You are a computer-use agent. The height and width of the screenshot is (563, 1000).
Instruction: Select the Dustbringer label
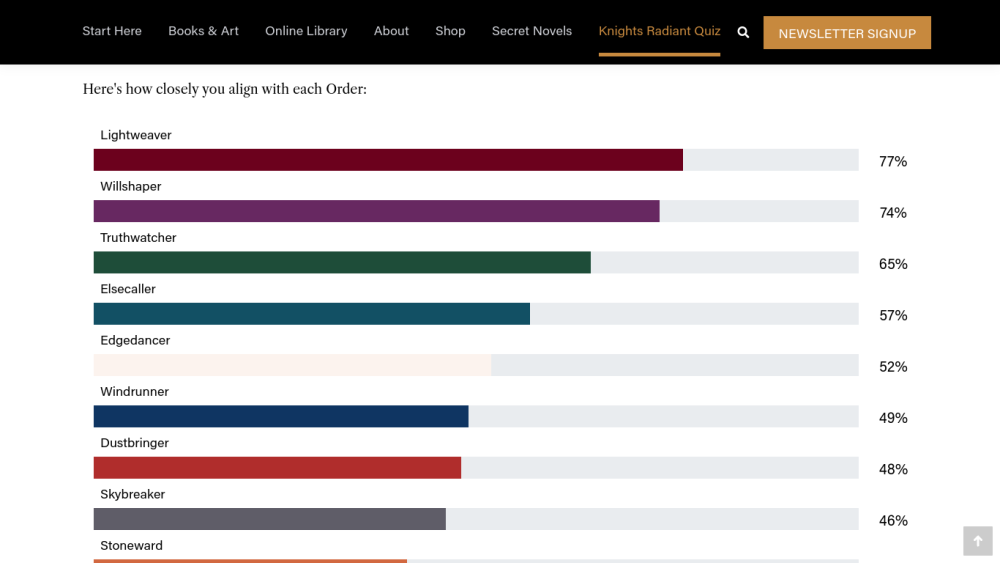(x=135, y=443)
